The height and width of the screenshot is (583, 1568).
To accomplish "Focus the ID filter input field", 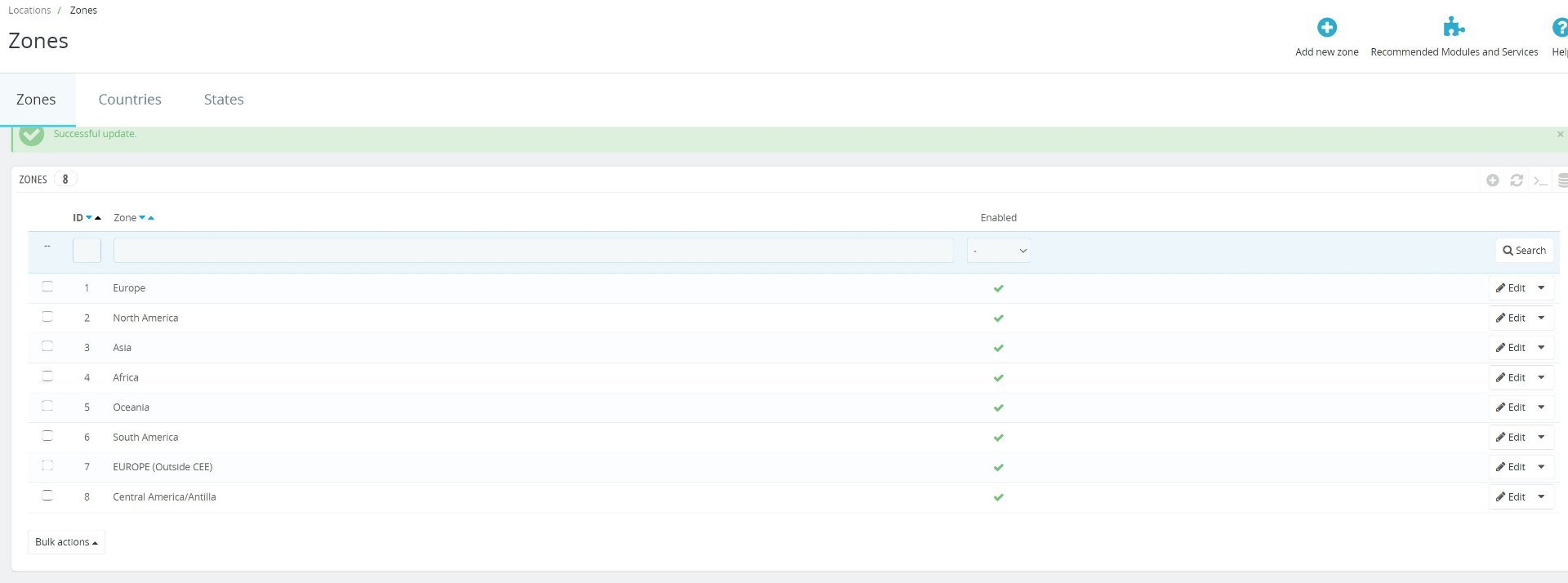I will tap(87, 251).
